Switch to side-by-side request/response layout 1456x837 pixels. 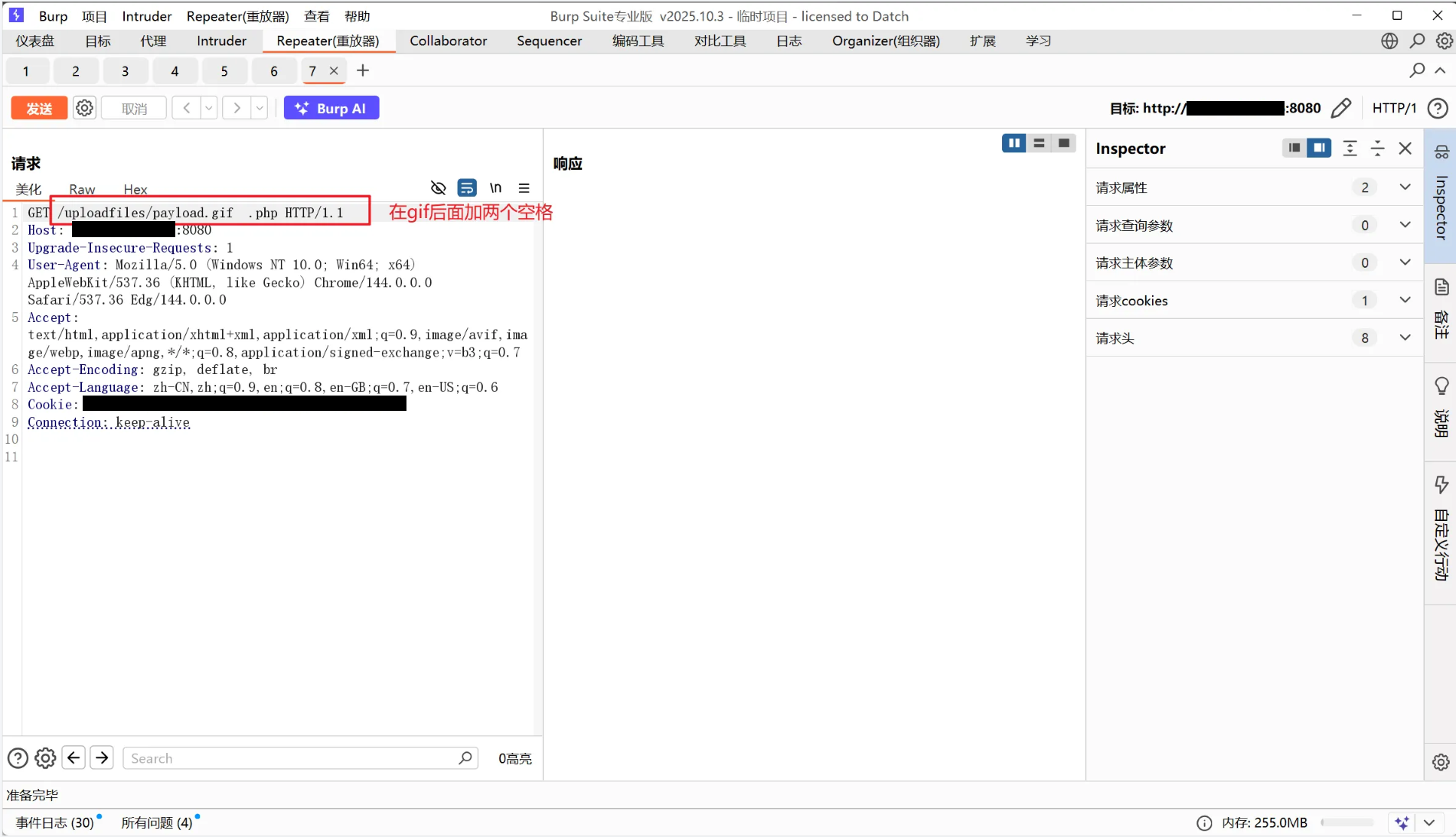pyautogui.click(x=1014, y=143)
